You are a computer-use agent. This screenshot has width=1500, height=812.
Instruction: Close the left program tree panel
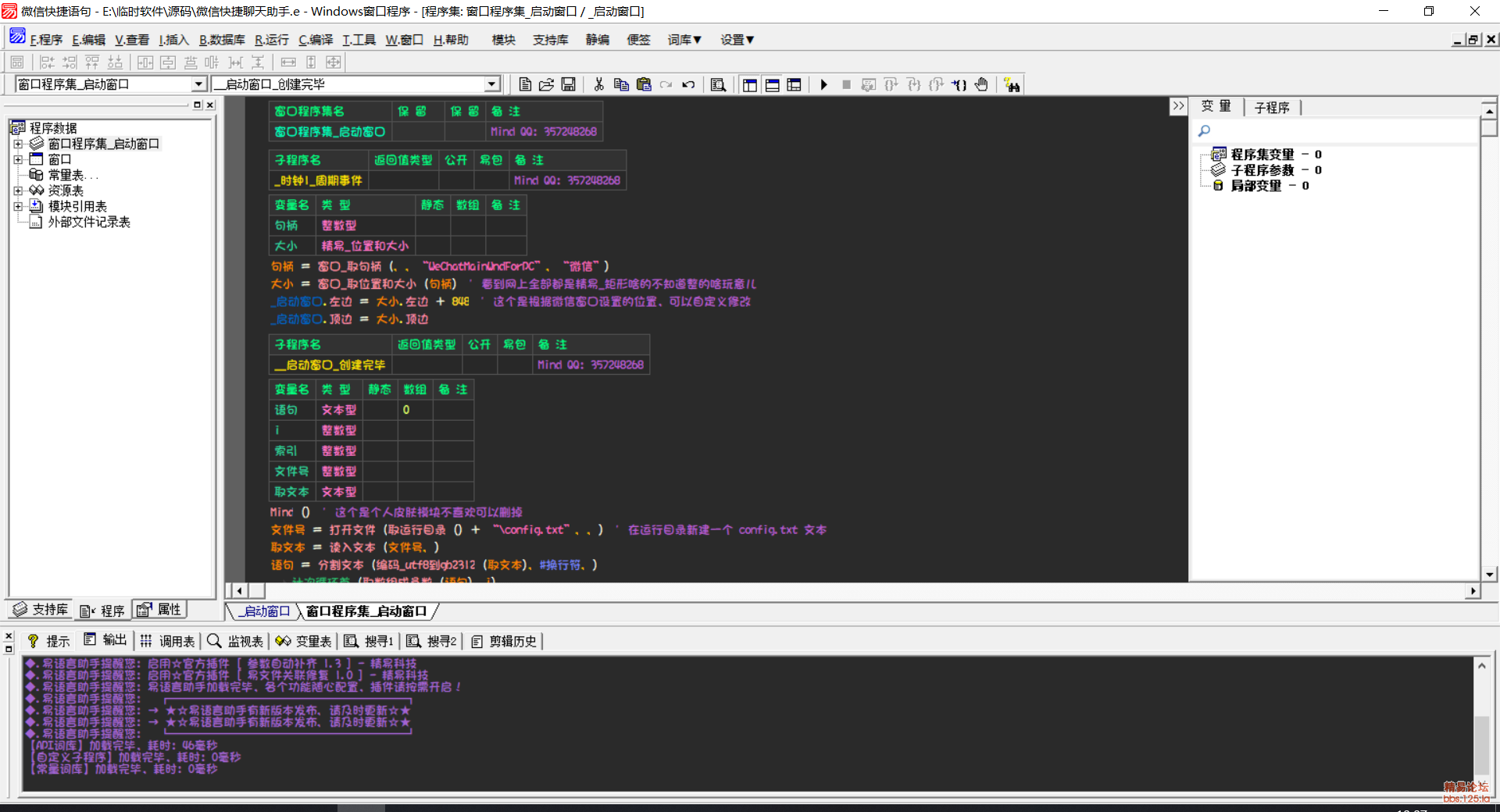tap(210, 105)
